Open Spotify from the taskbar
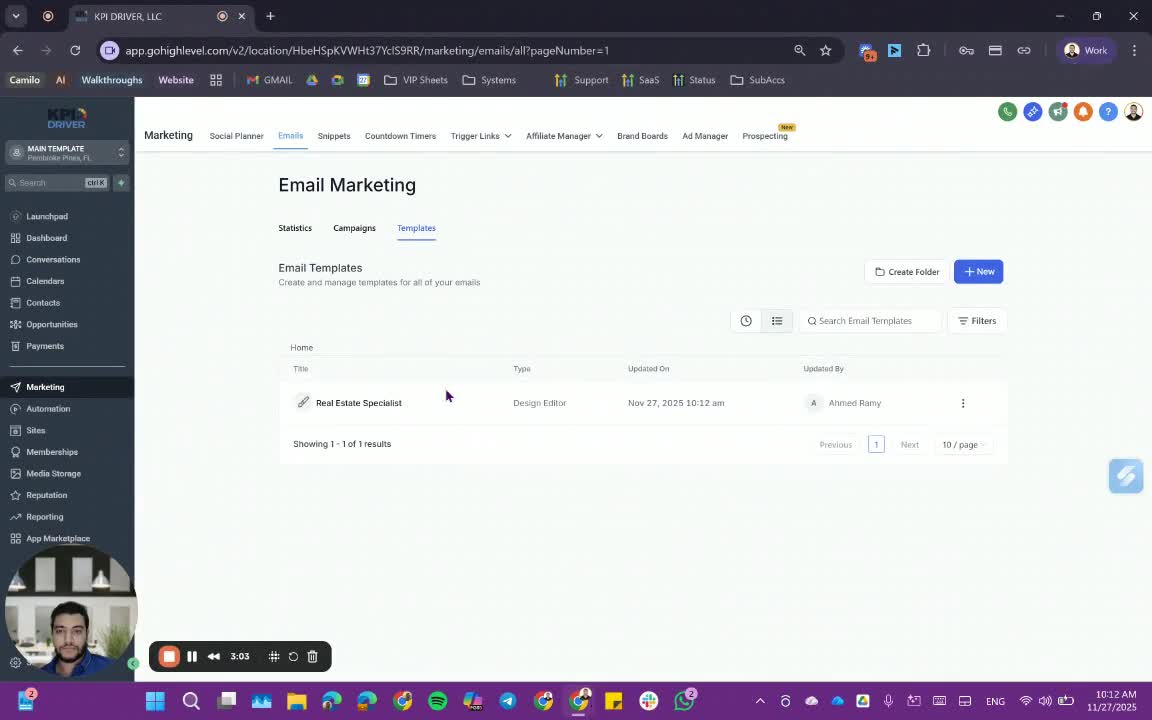 pos(437,701)
